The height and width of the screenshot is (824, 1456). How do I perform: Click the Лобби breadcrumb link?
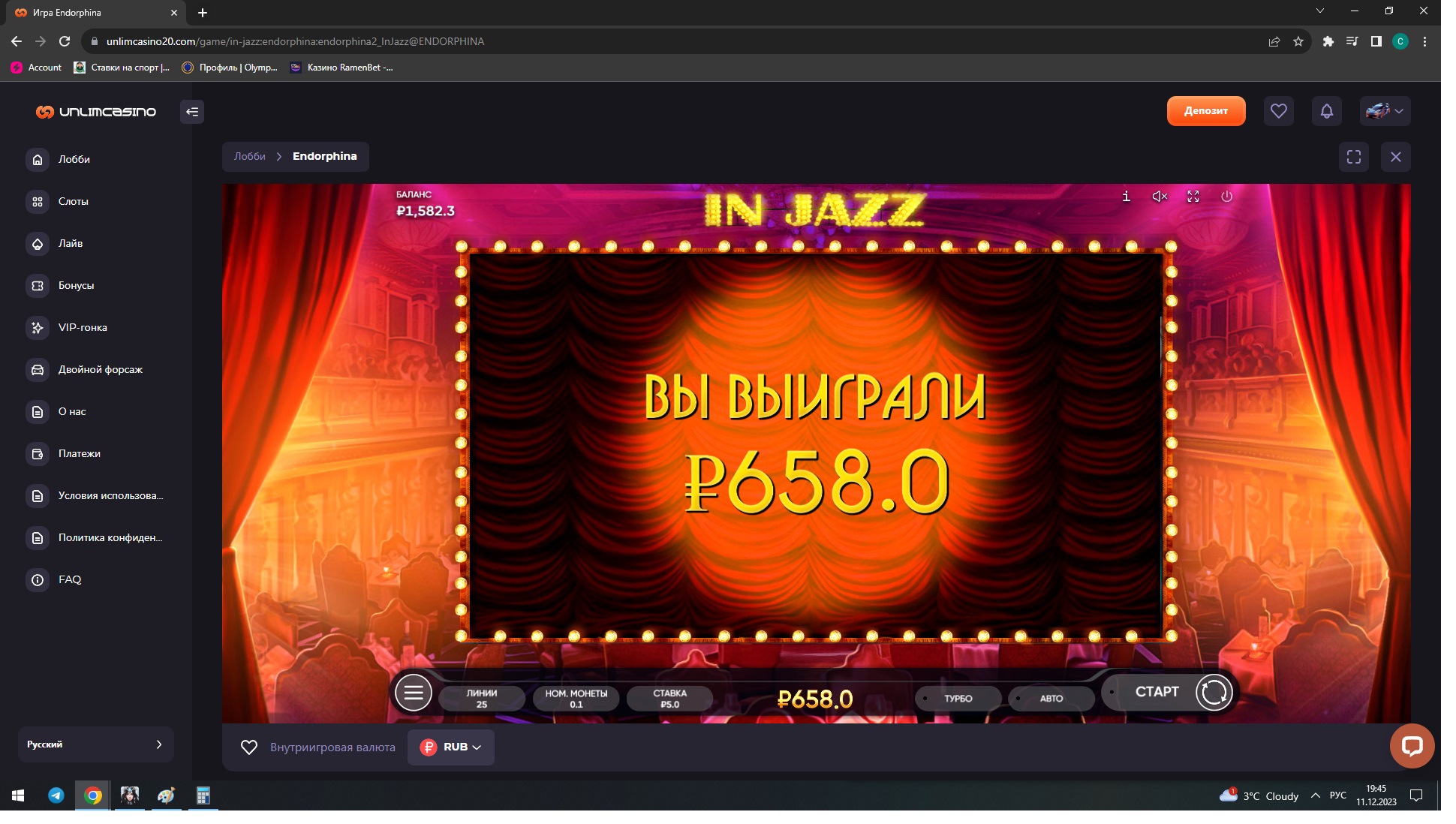pyautogui.click(x=250, y=156)
